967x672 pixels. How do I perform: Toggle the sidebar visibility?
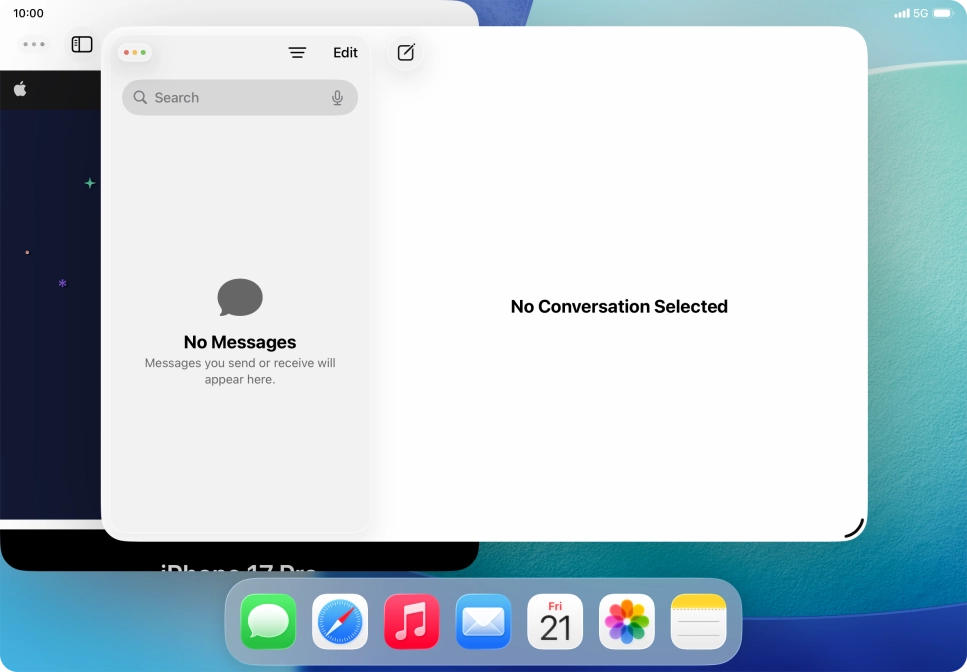[x=81, y=44]
